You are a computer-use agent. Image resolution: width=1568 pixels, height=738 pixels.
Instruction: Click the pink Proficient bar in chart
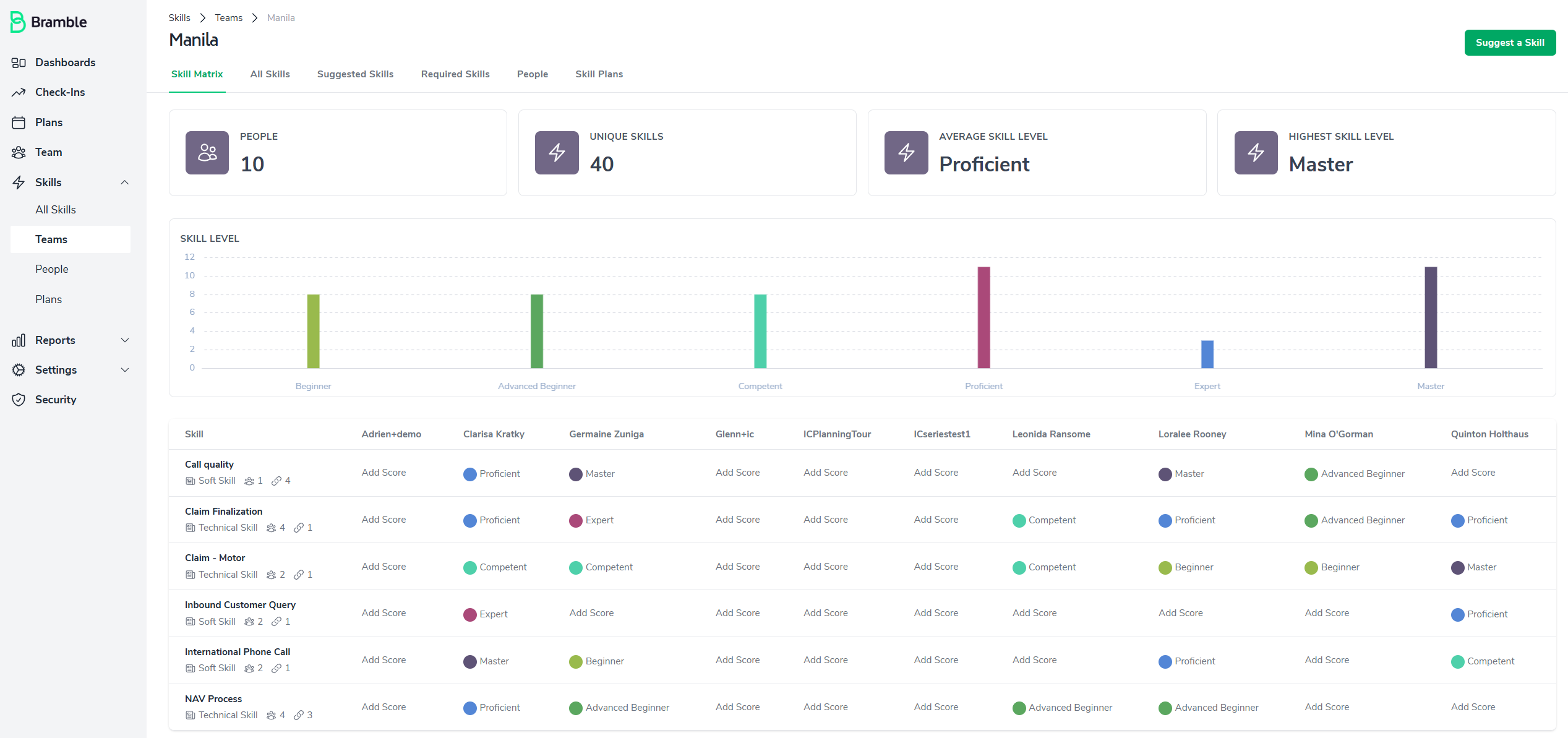[983, 317]
